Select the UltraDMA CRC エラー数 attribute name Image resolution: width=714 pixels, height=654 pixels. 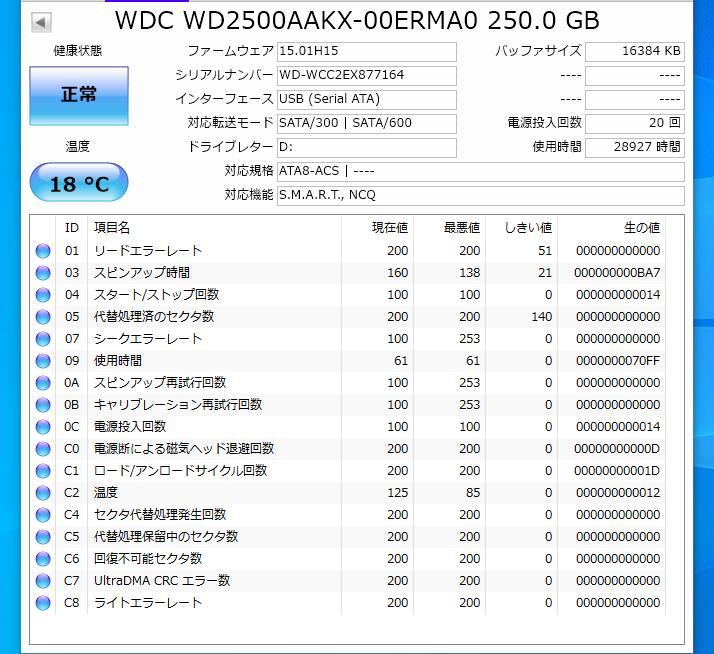pos(162,581)
